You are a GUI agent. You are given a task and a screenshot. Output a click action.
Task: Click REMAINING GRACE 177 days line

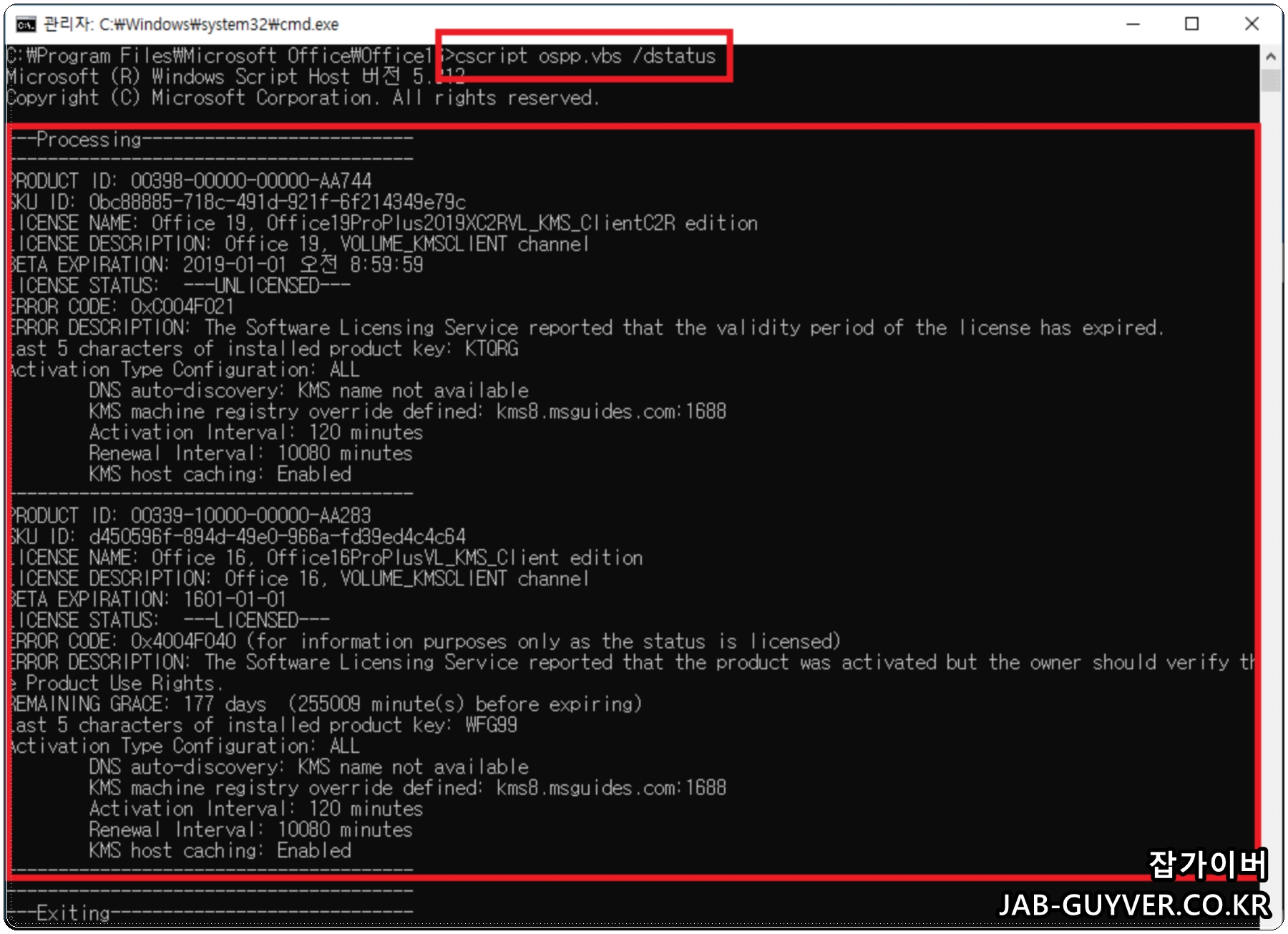click(x=326, y=704)
